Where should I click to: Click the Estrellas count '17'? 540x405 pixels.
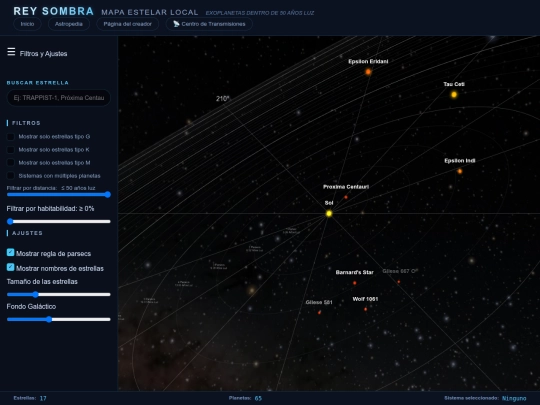[43, 398]
